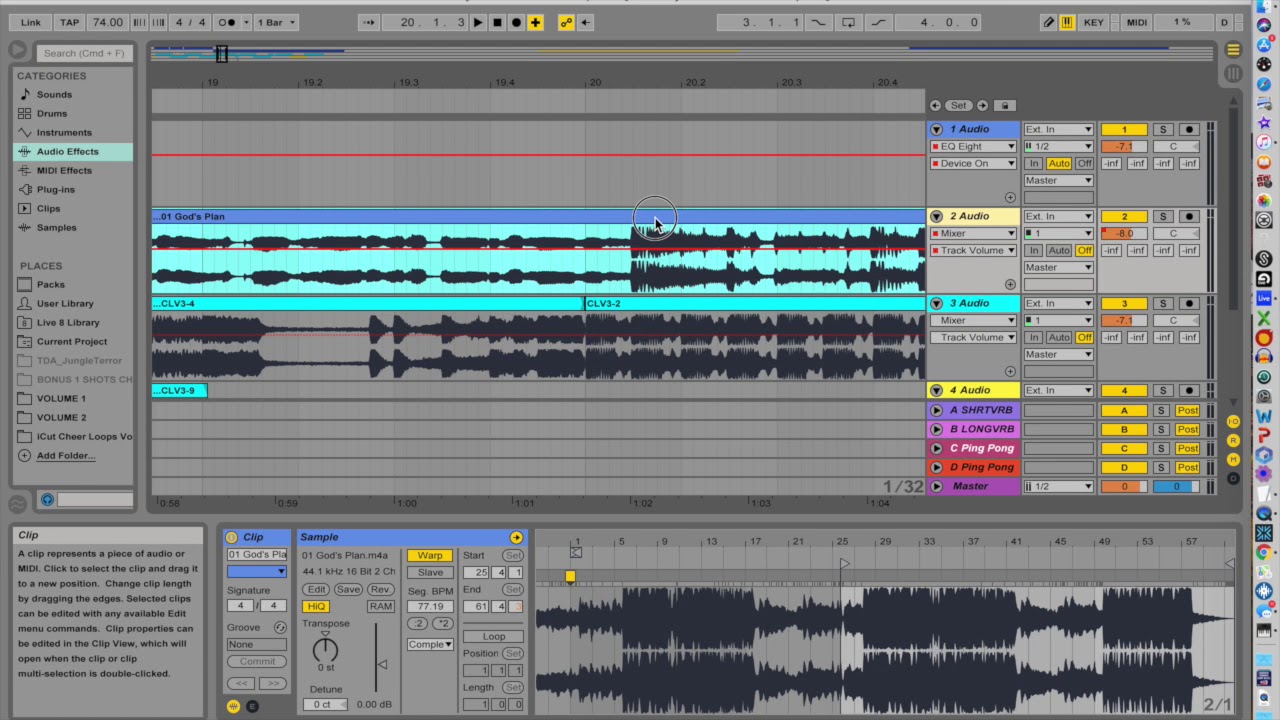
Task: Toggle the In/Out section show button
Action: pos(1233,421)
